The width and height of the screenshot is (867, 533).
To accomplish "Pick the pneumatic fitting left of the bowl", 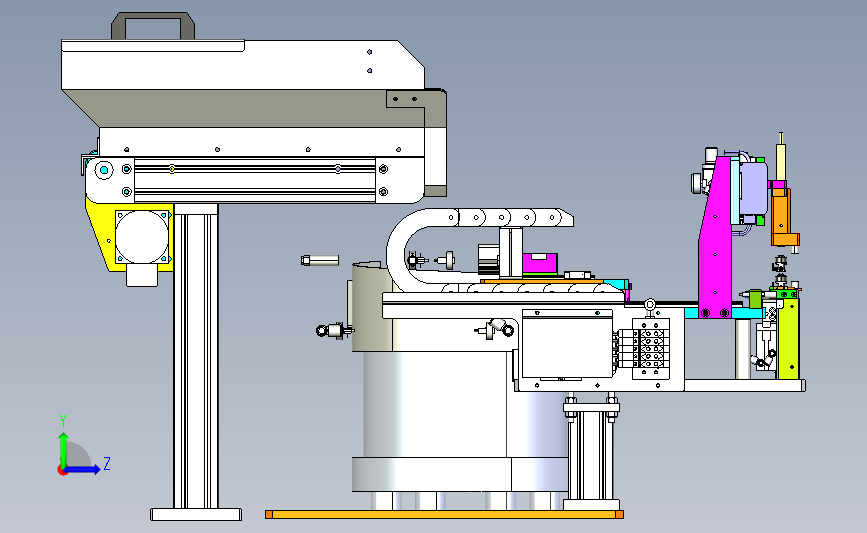I will 334,331.
